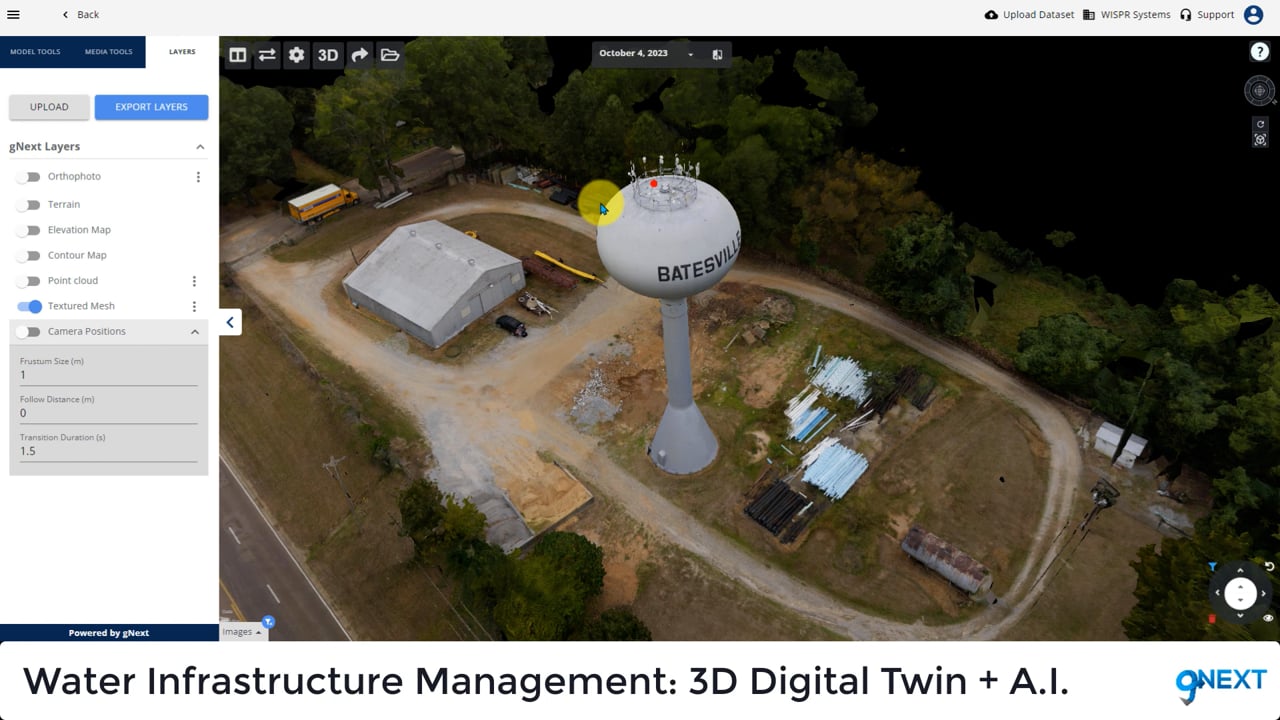Select the Layers tab

tap(182, 52)
